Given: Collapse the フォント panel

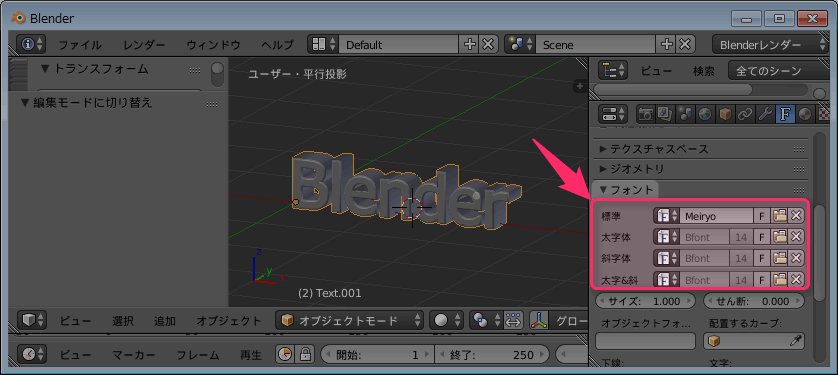Looking at the screenshot, I should coord(626,190).
